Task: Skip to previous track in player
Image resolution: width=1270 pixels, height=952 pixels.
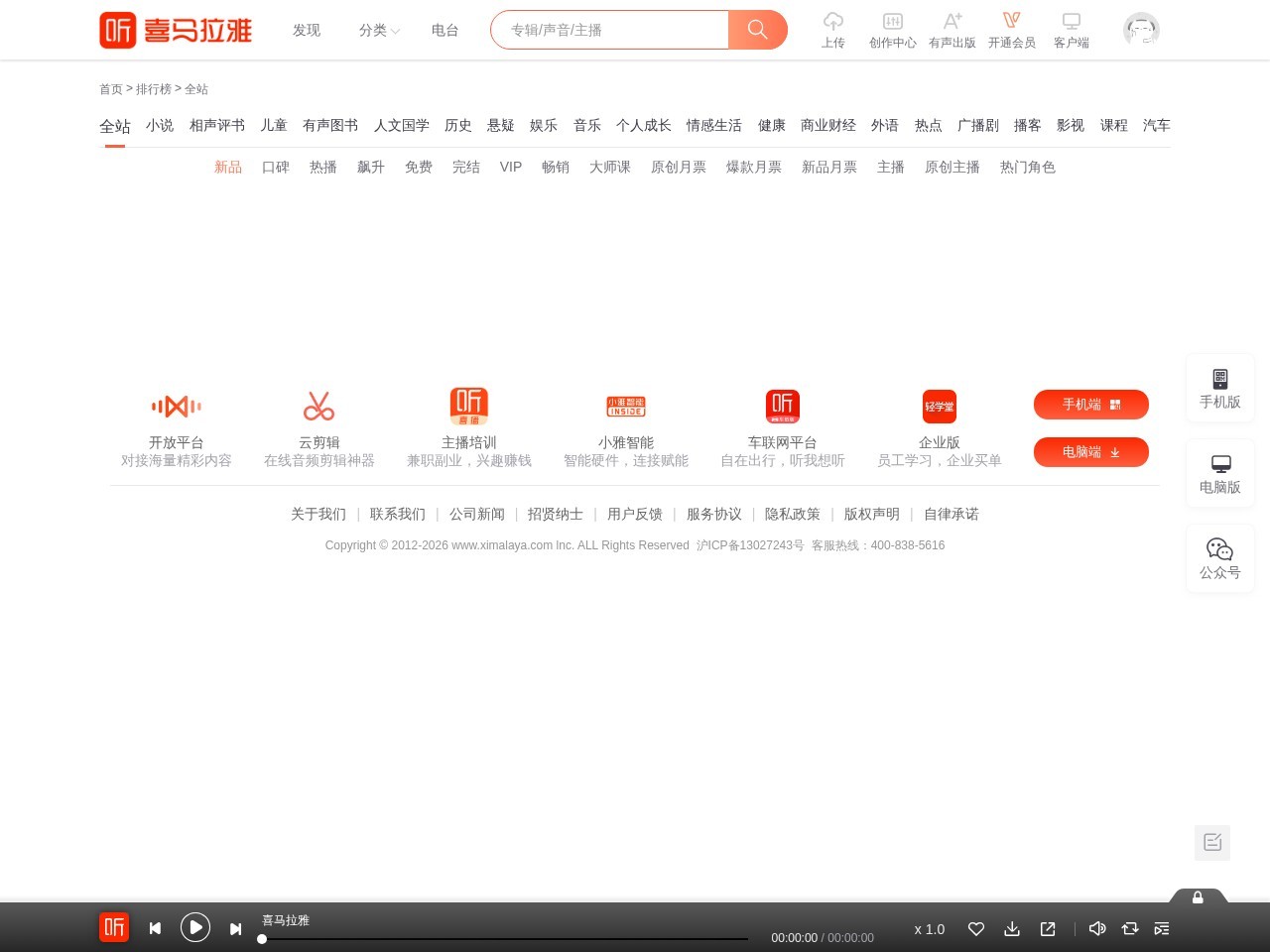Action: [x=155, y=928]
